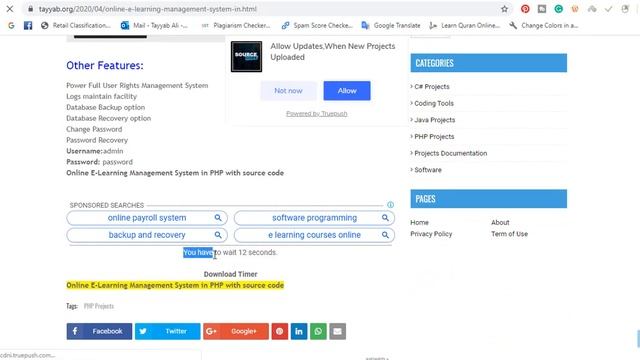
Task: Share via the Pinterest icon
Action: point(280,331)
